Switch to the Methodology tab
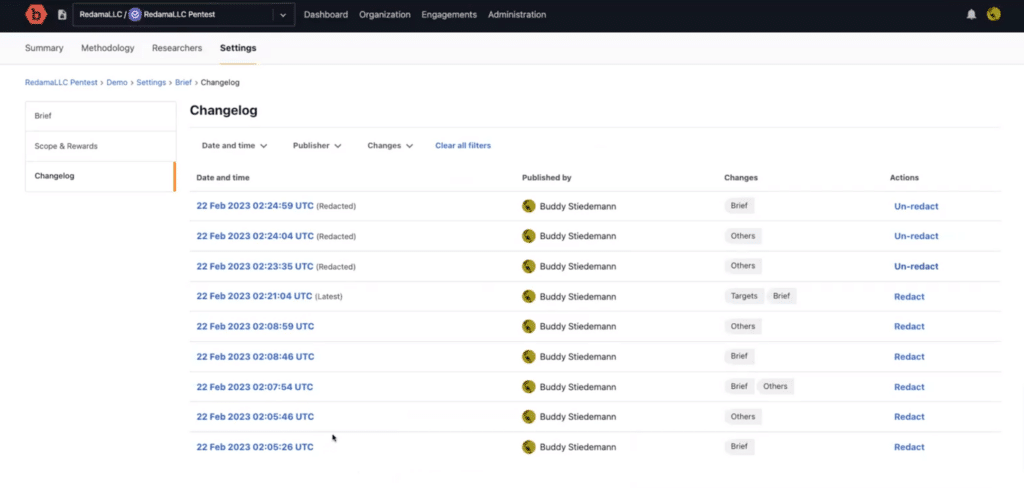1024x488 pixels. point(107,48)
